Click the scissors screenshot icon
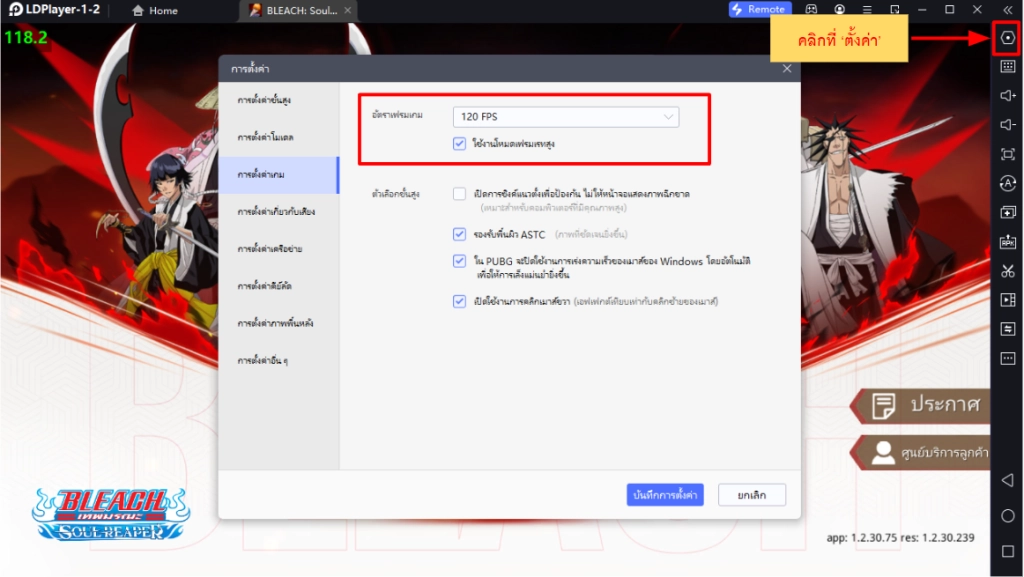Screen dimensions: 1024x577 click(x=1008, y=271)
